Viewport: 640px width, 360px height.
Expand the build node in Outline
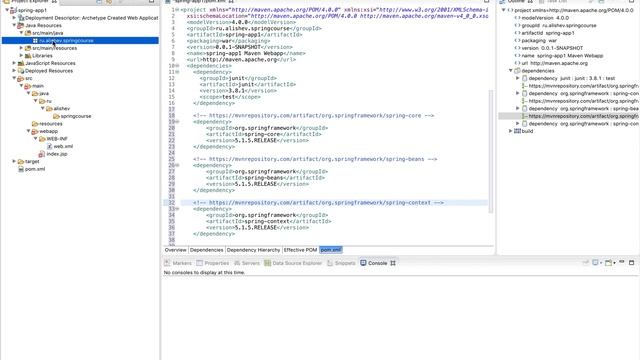pyautogui.click(x=510, y=131)
